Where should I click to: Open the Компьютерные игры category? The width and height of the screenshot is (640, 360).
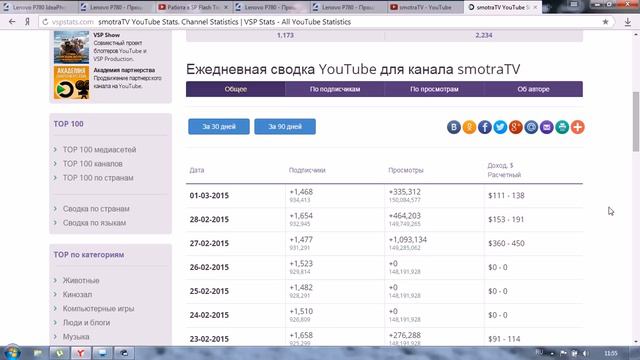(x=98, y=309)
